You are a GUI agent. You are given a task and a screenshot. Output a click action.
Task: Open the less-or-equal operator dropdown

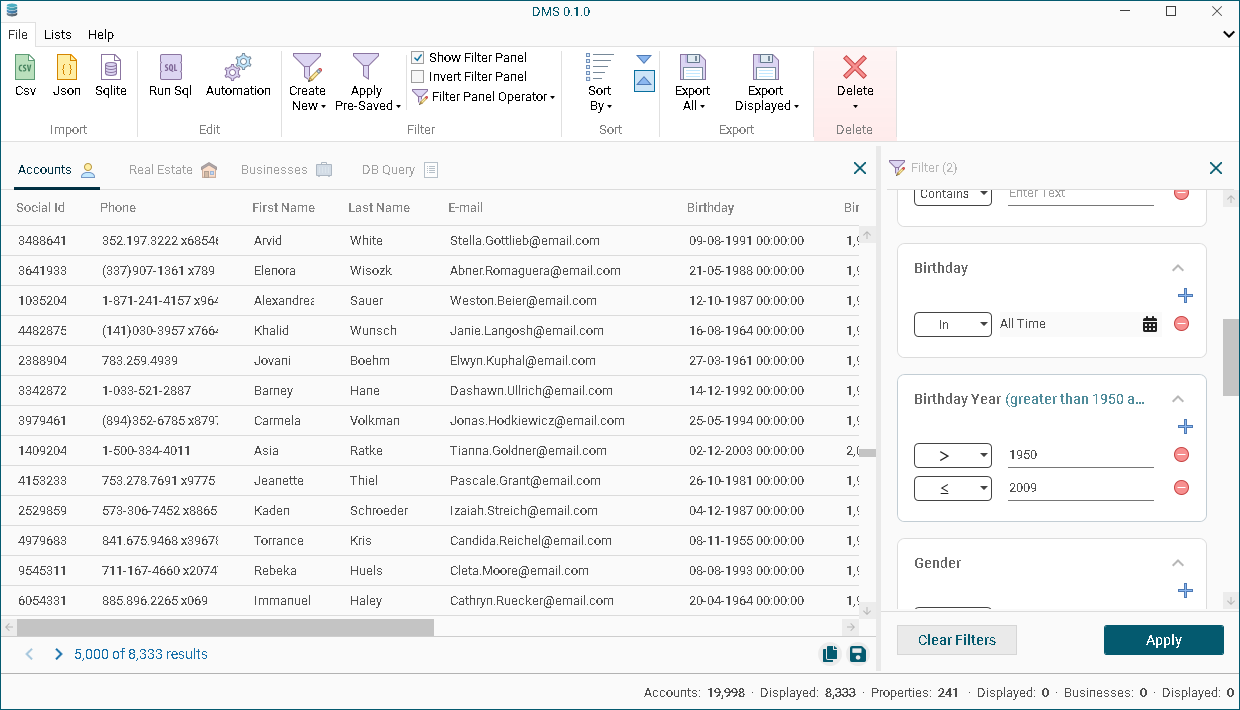point(953,488)
